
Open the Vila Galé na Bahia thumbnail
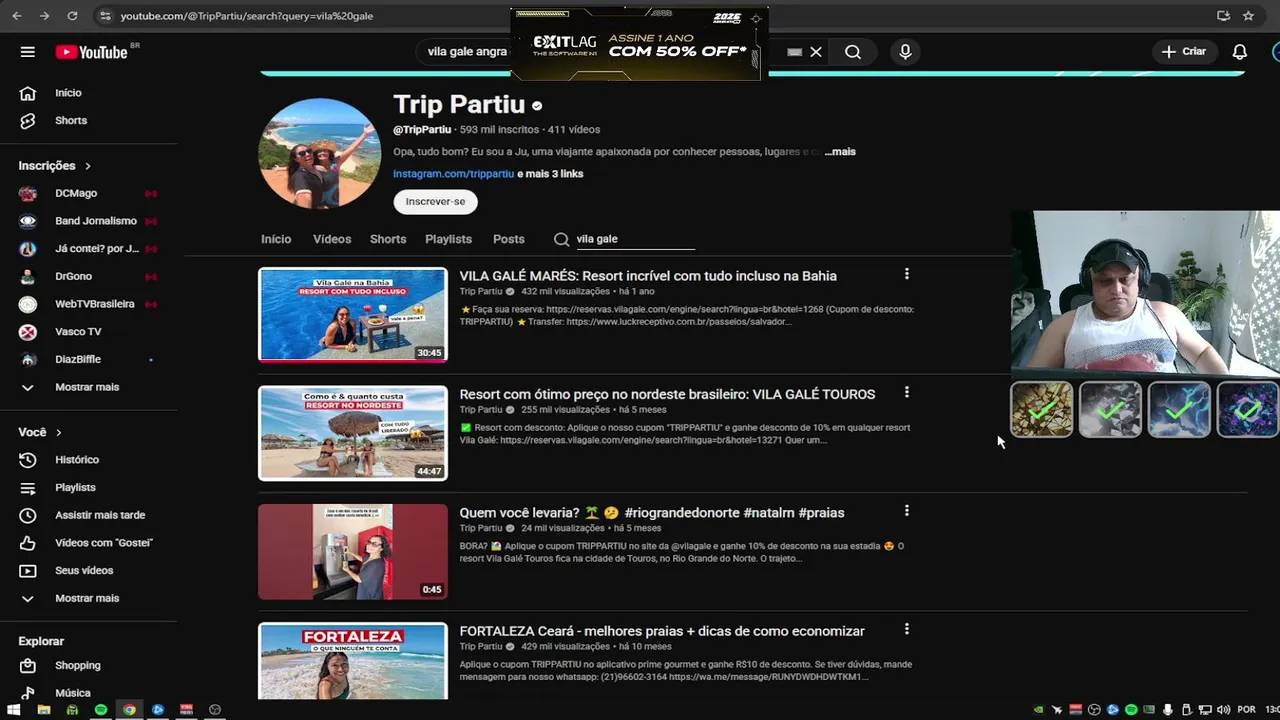(353, 314)
